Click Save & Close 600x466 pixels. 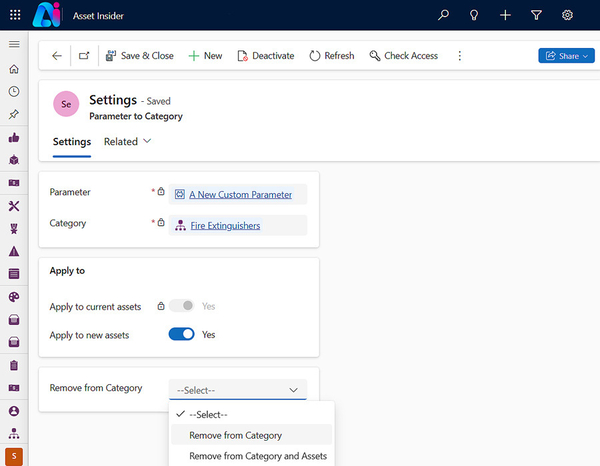coord(140,56)
